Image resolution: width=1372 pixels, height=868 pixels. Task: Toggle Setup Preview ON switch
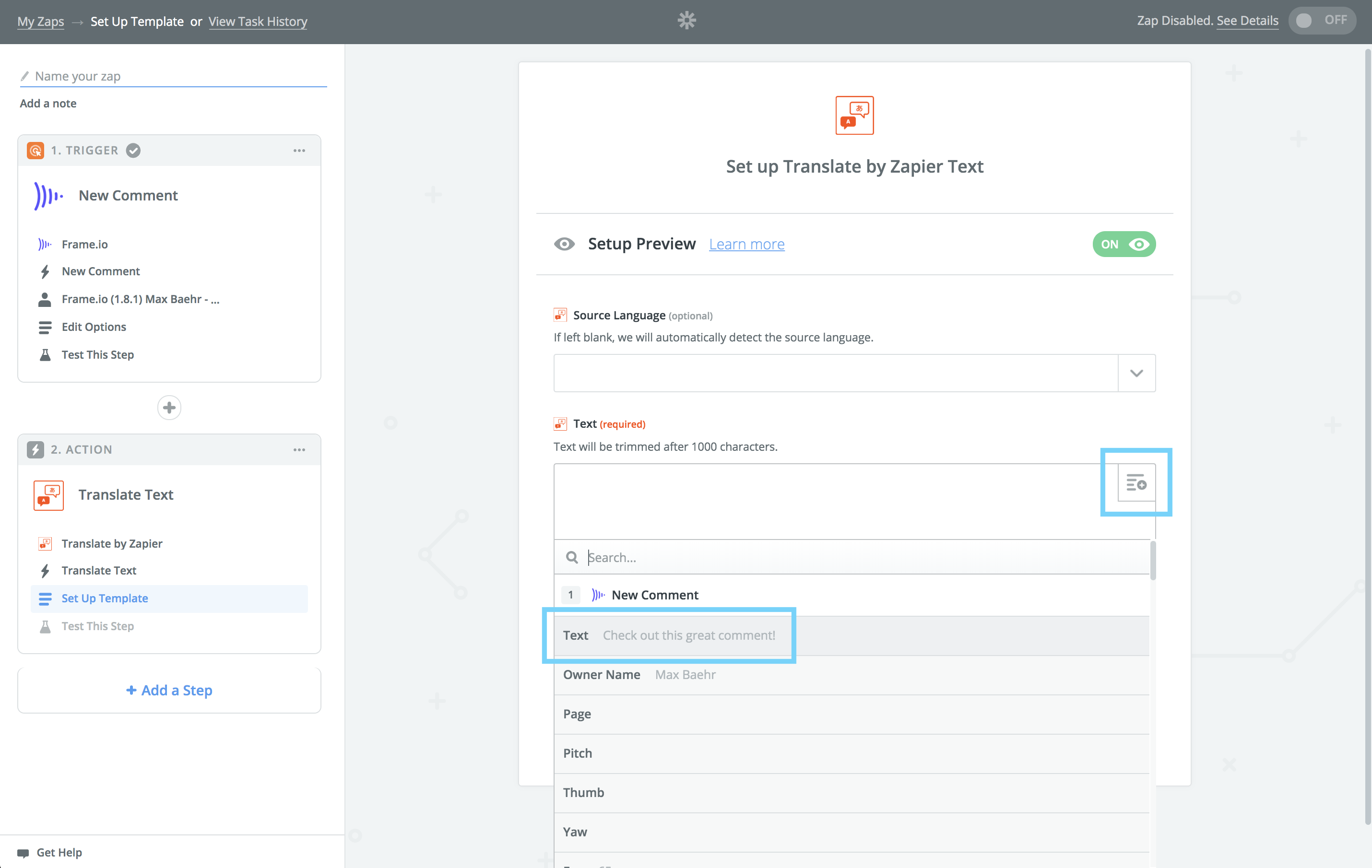point(1124,245)
